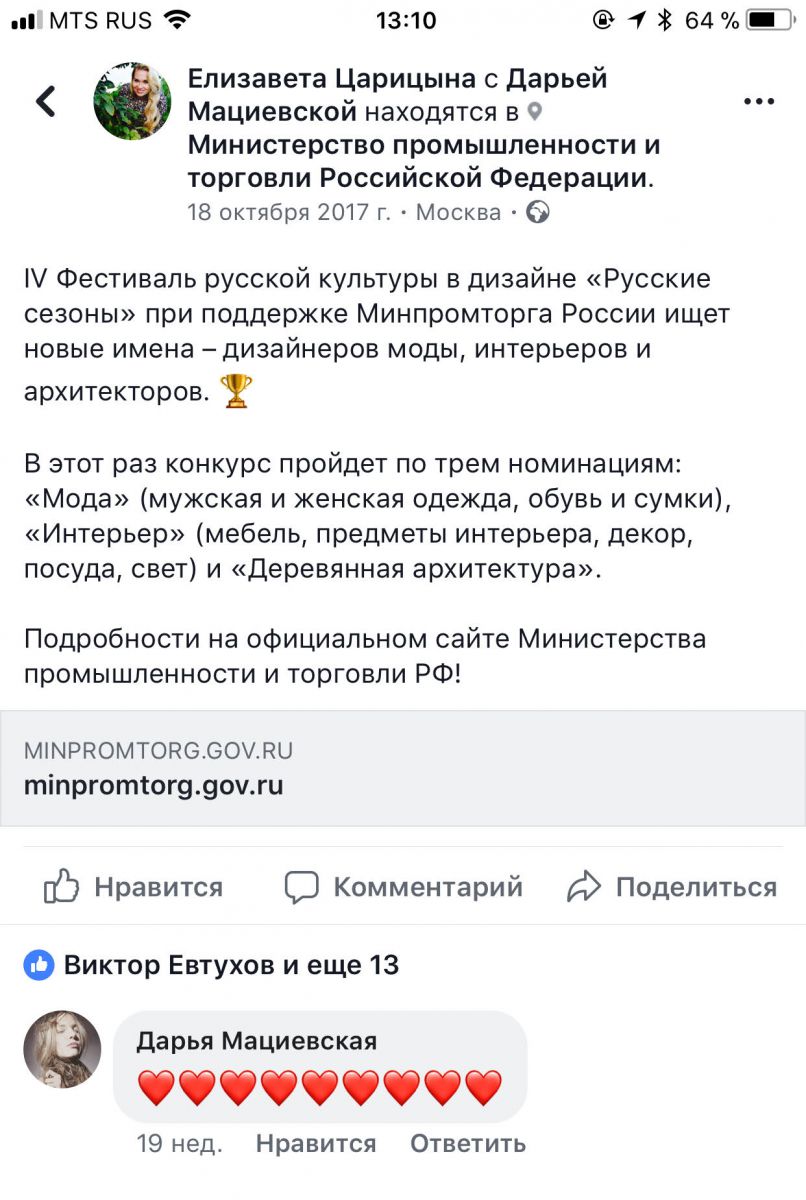The width and height of the screenshot is (806, 1200).
Task: Tap Дарья Мациевская's comment avatar
Action: click(62, 1048)
